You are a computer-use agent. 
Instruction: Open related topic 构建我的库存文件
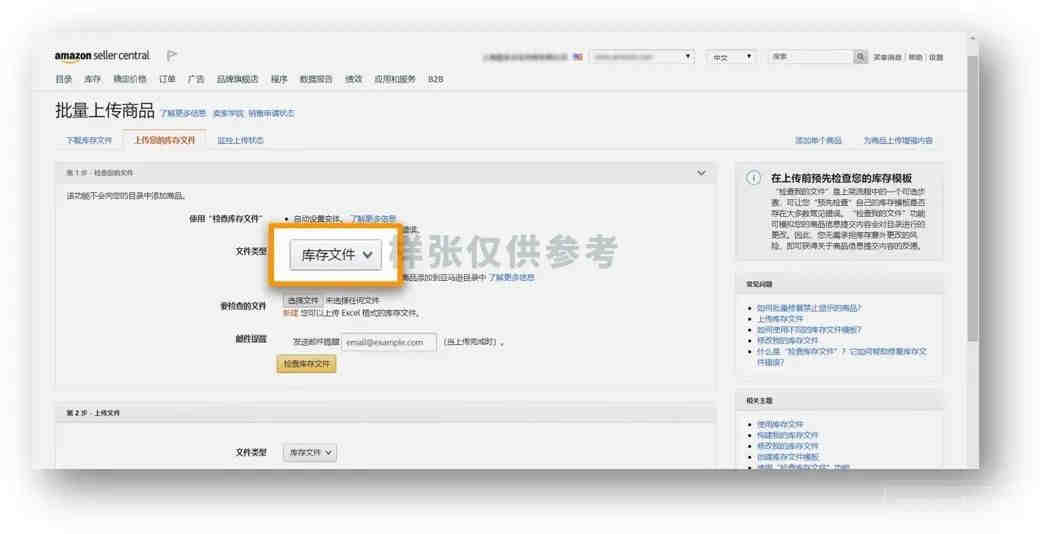click(x=787, y=435)
